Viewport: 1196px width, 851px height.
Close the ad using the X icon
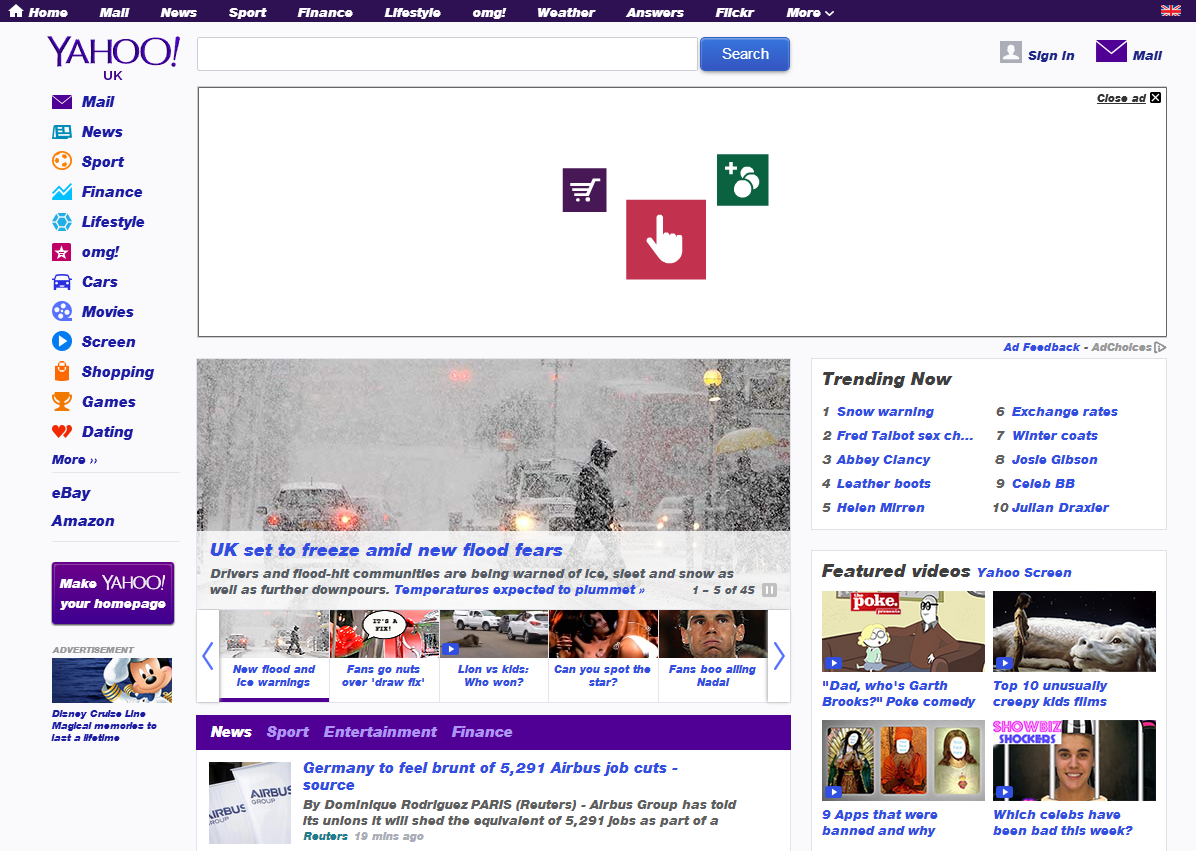pos(1156,98)
